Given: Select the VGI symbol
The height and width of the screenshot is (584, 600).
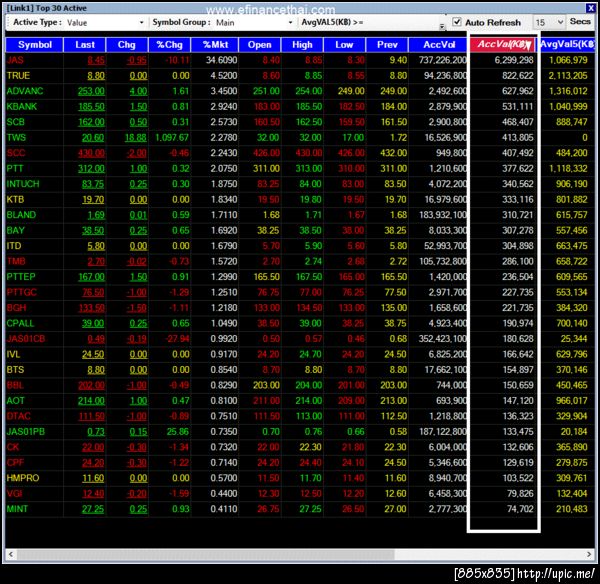Looking at the screenshot, I should [x=15, y=494].
